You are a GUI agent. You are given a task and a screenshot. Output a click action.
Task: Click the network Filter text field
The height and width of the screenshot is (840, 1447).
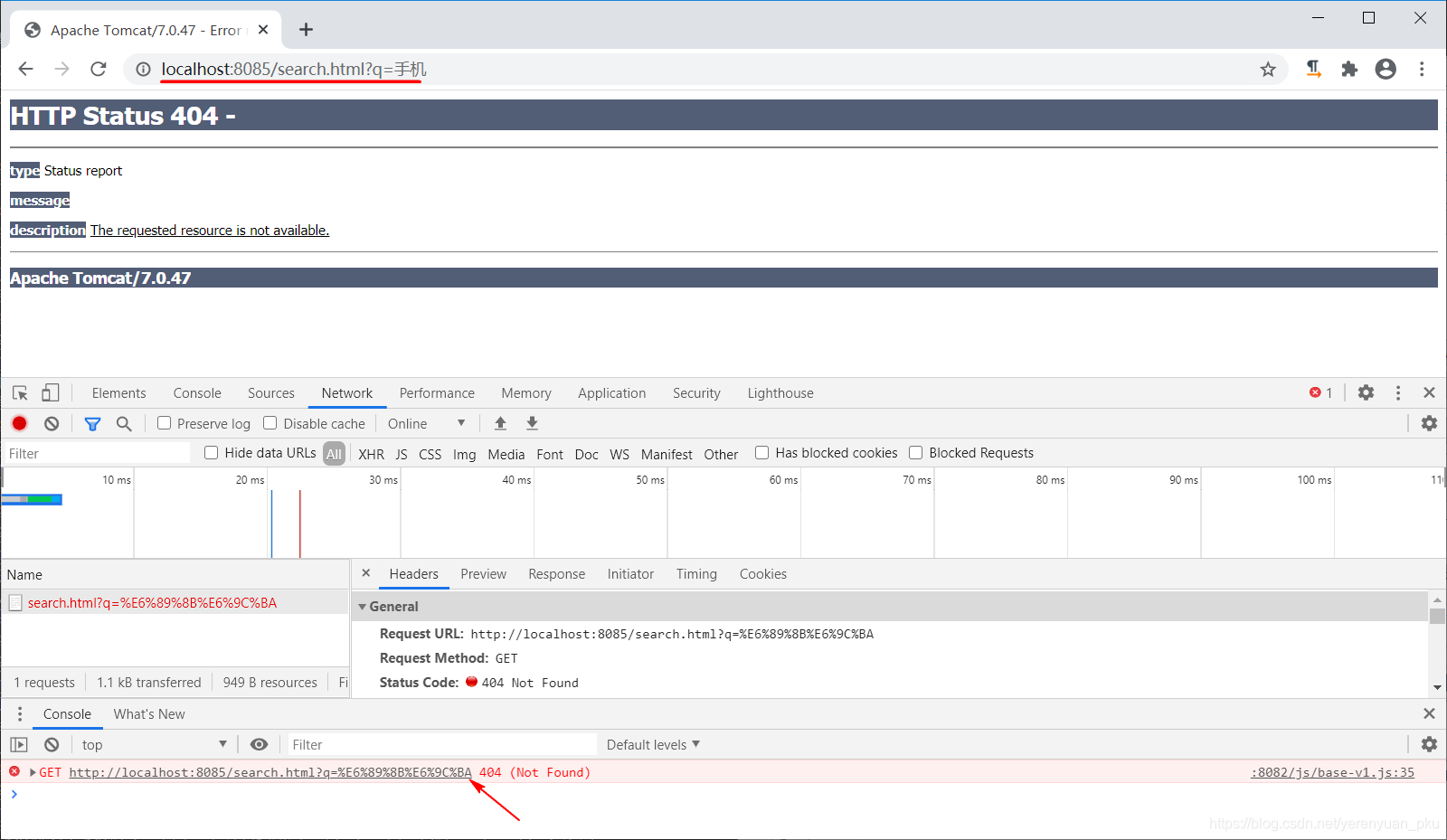click(x=96, y=454)
